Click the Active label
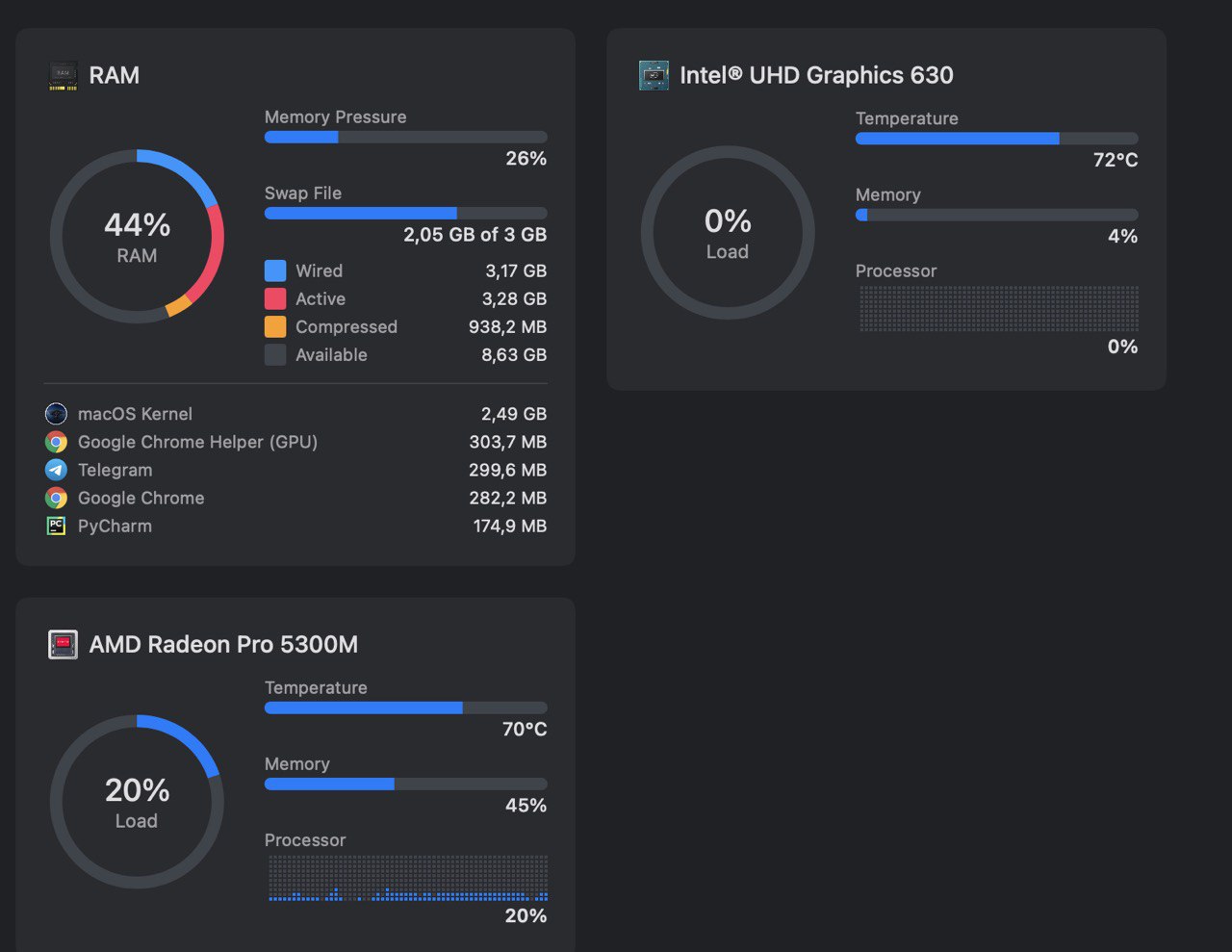This screenshot has height=952, width=1232. tap(321, 298)
